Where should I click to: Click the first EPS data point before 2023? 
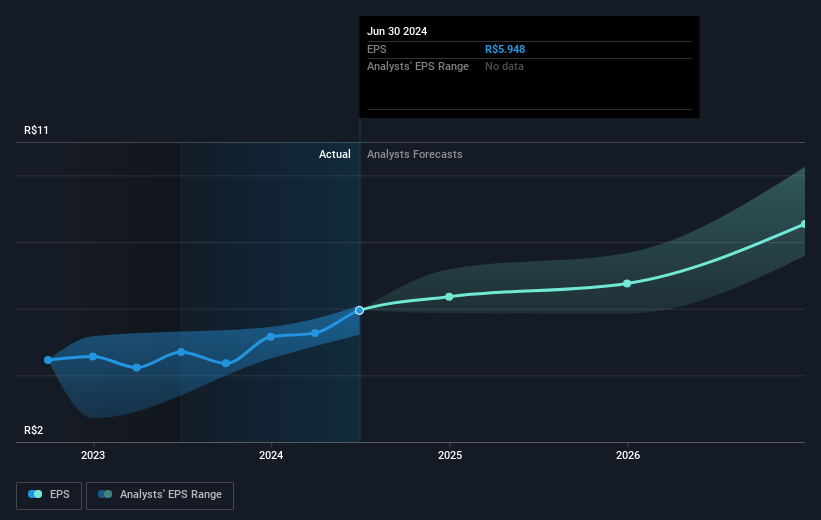48,360
